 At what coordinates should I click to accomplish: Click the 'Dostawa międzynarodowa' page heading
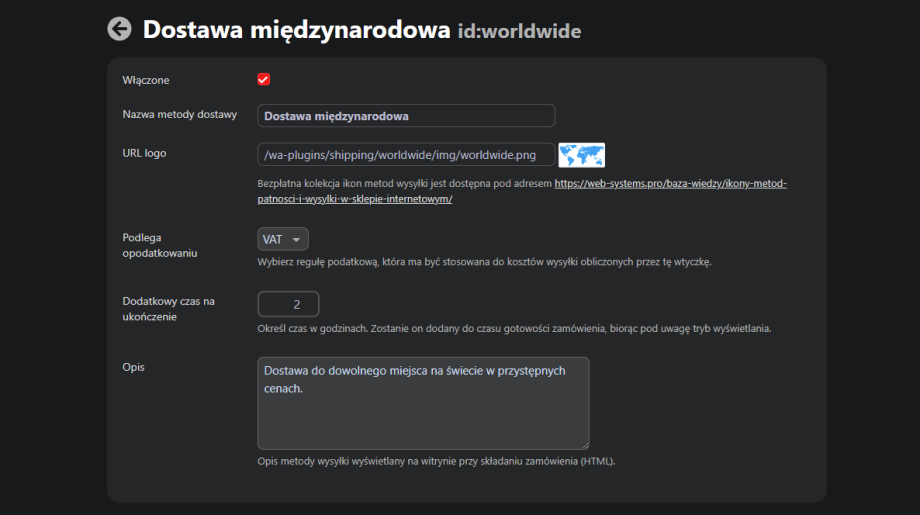[296, 29]
